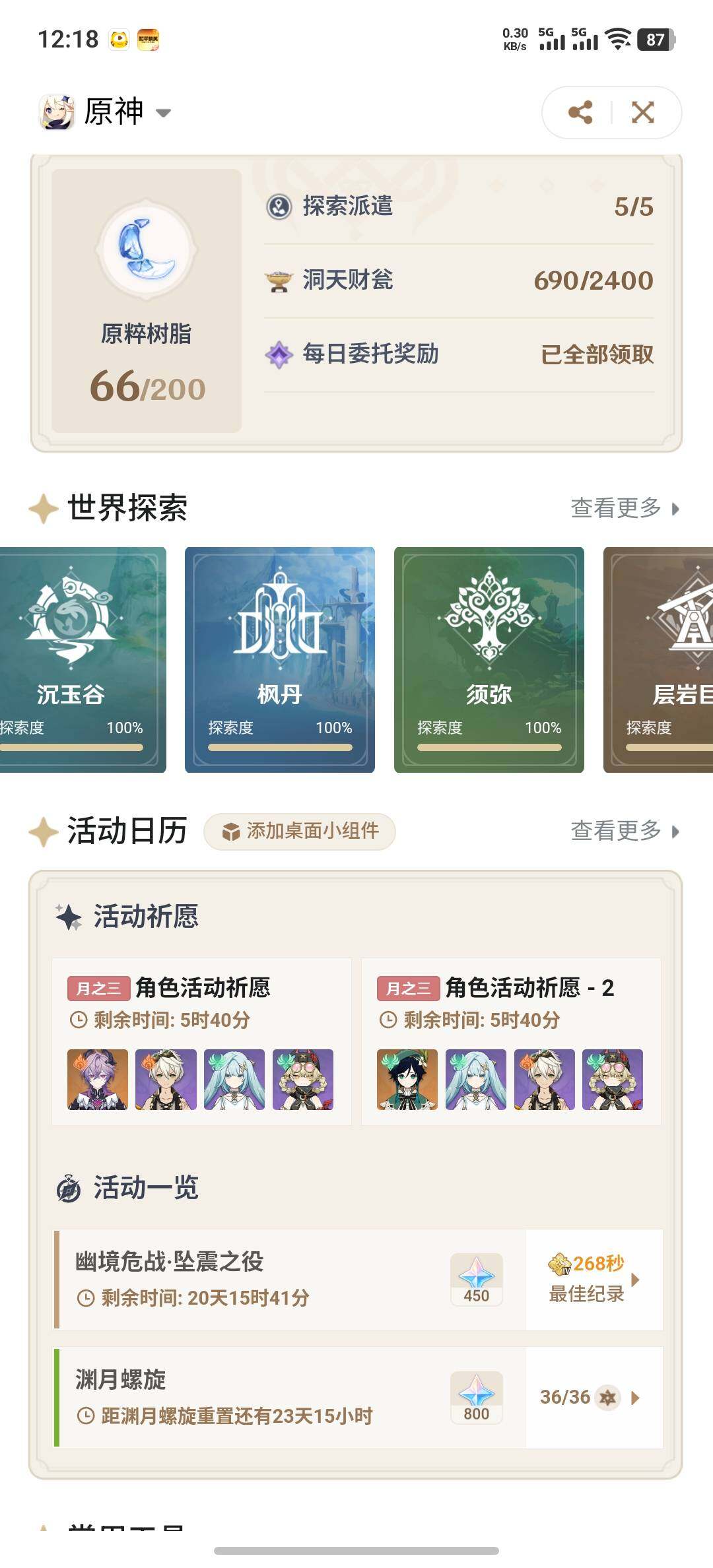The width and height of the screenshot is (713, 1568).
Task: View more under 活动日历 section
Action: (x=625, y=830)
